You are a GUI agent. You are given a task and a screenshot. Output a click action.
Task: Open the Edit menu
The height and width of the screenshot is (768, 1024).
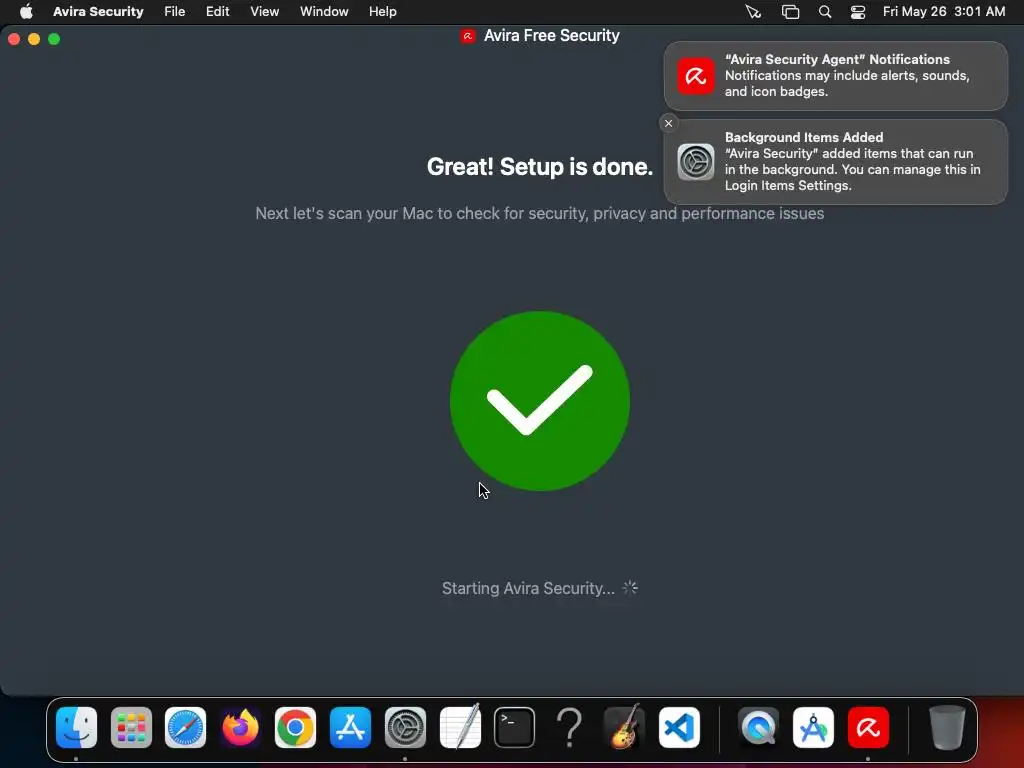tap(217, 12)
